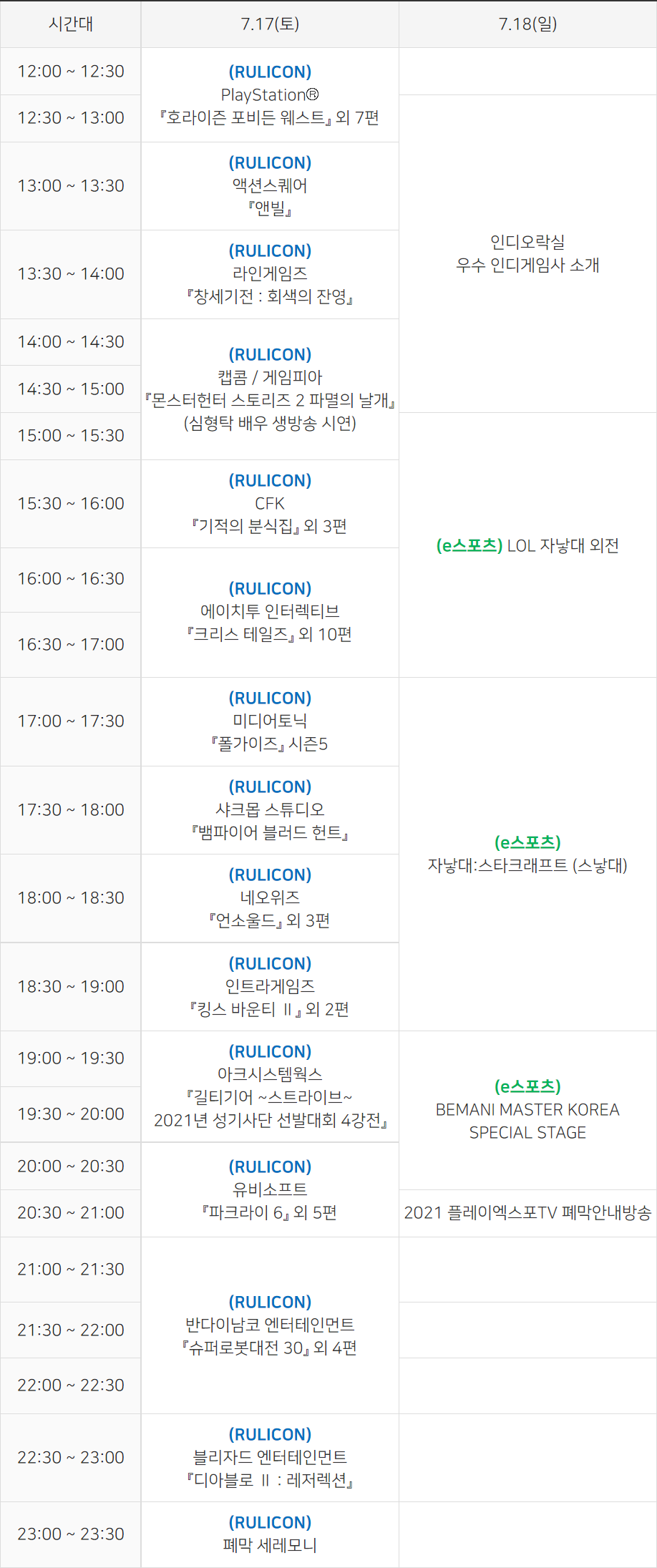
Task: Click the 7.17(토) column header
Action: point(270,24)
